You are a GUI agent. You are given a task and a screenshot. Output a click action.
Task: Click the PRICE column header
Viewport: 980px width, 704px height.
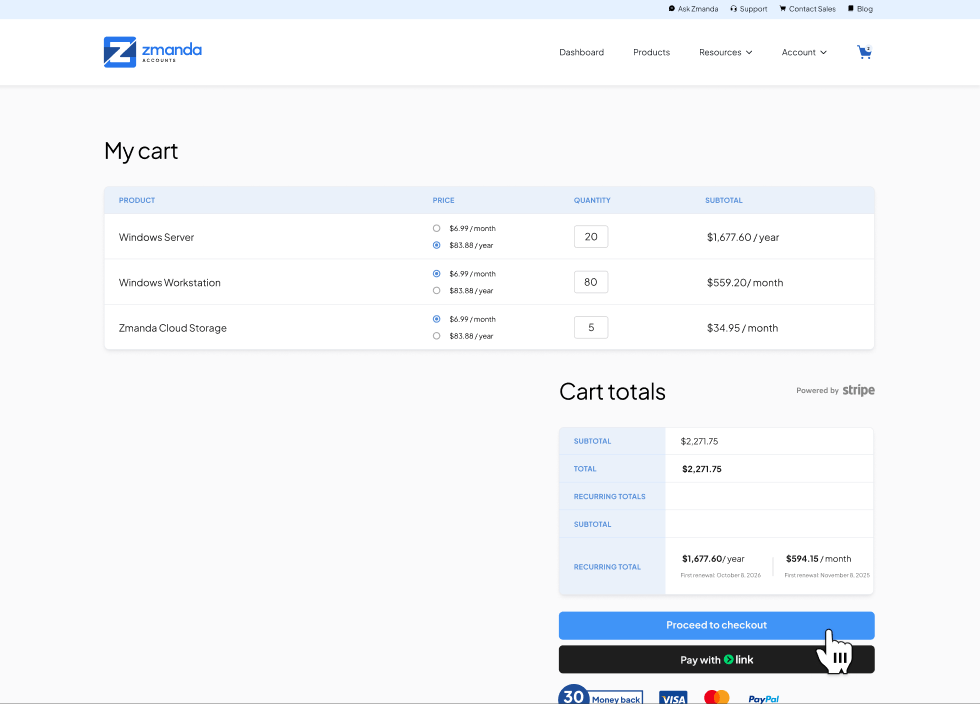[443, 201]
